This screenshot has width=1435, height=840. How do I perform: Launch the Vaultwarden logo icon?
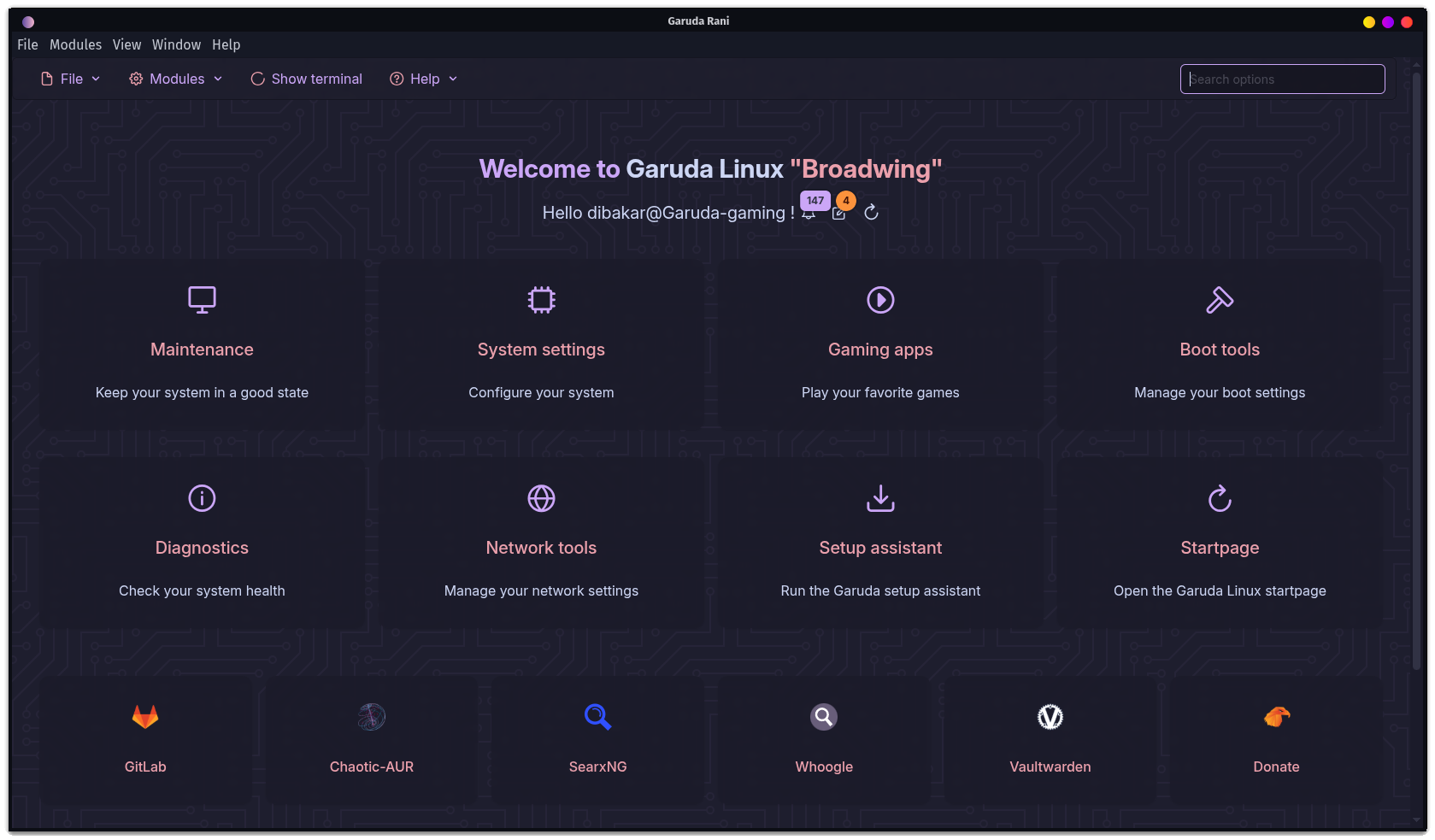[1050, 717]
